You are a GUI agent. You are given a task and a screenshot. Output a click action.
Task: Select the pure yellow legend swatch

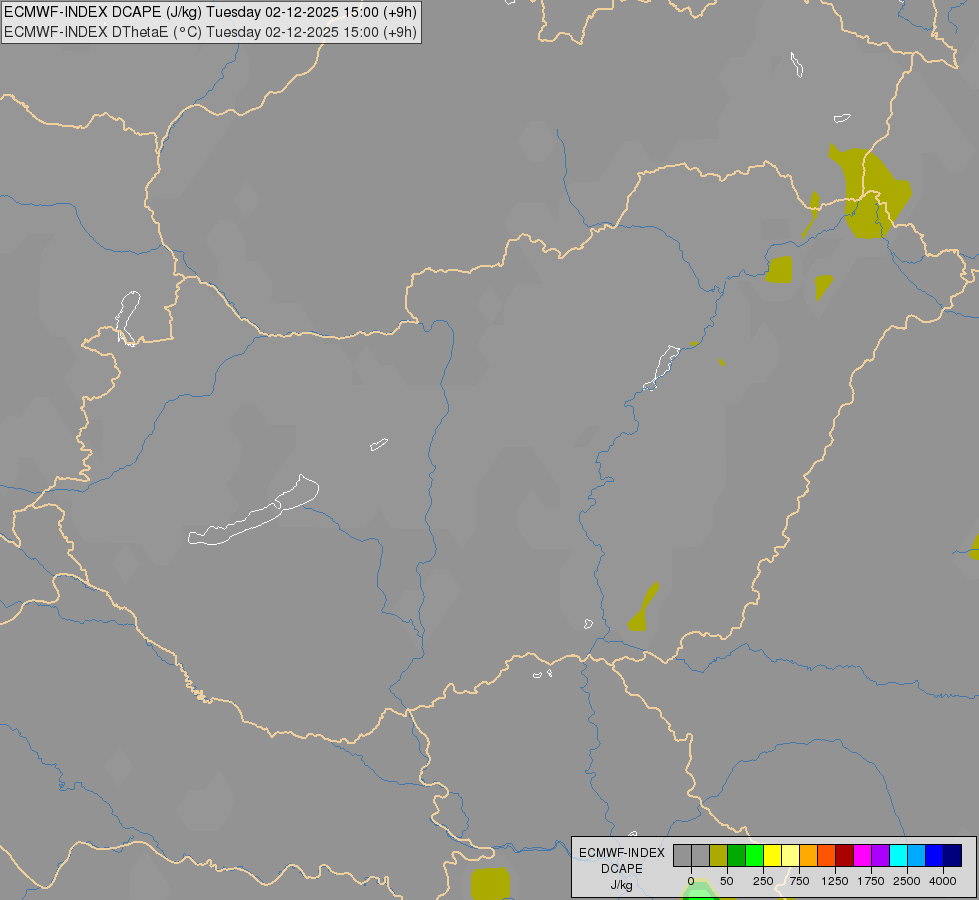tap(773, 855)
